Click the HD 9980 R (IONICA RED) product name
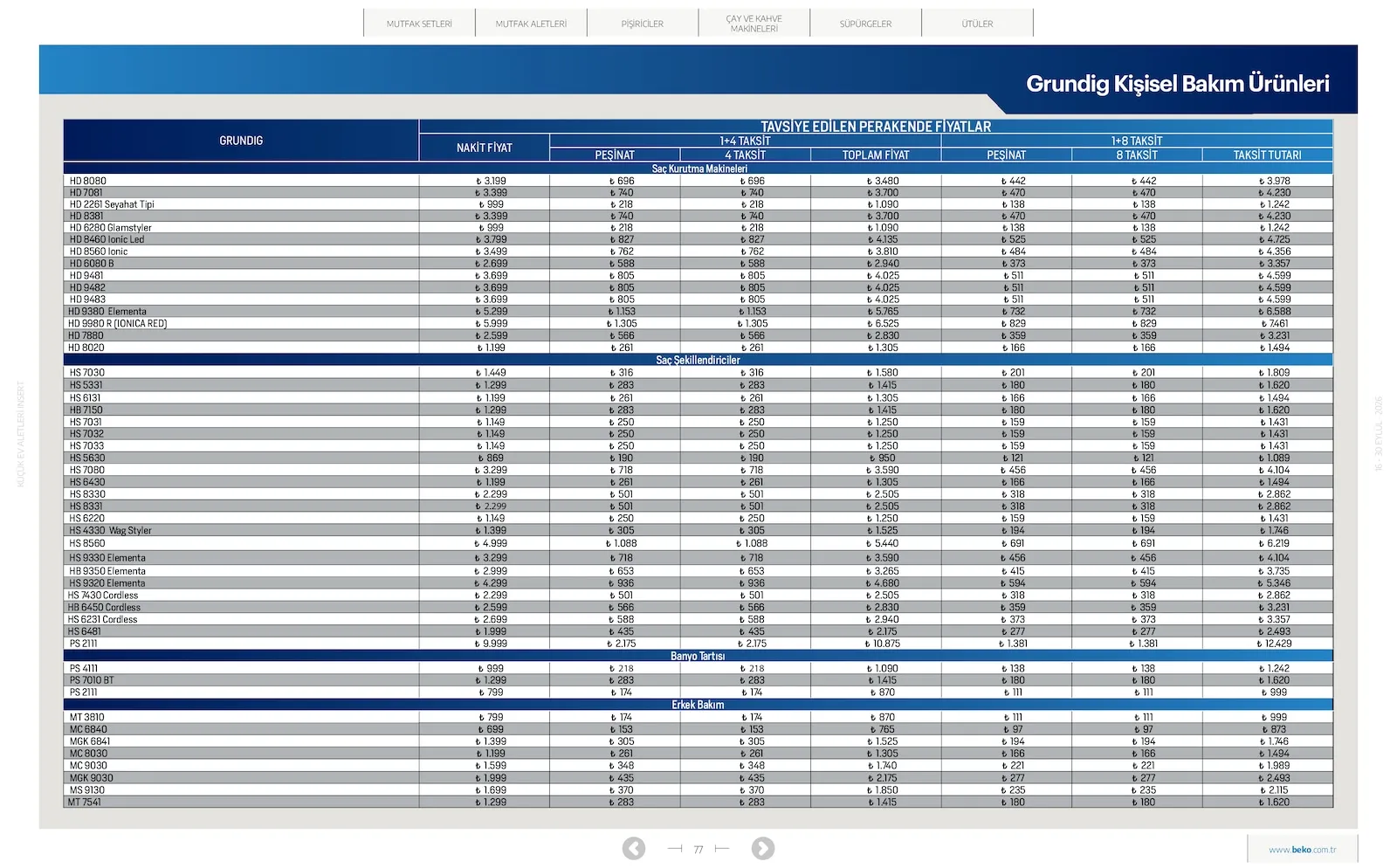Image resolution: width=1397 pixels, height=868 pixels. point(117,323)
